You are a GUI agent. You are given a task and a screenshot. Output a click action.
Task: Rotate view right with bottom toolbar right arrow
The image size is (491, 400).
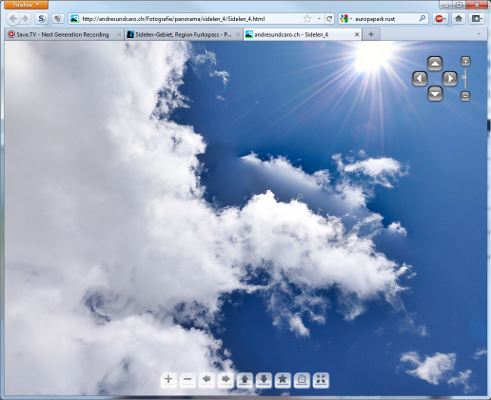click(226, 379)
